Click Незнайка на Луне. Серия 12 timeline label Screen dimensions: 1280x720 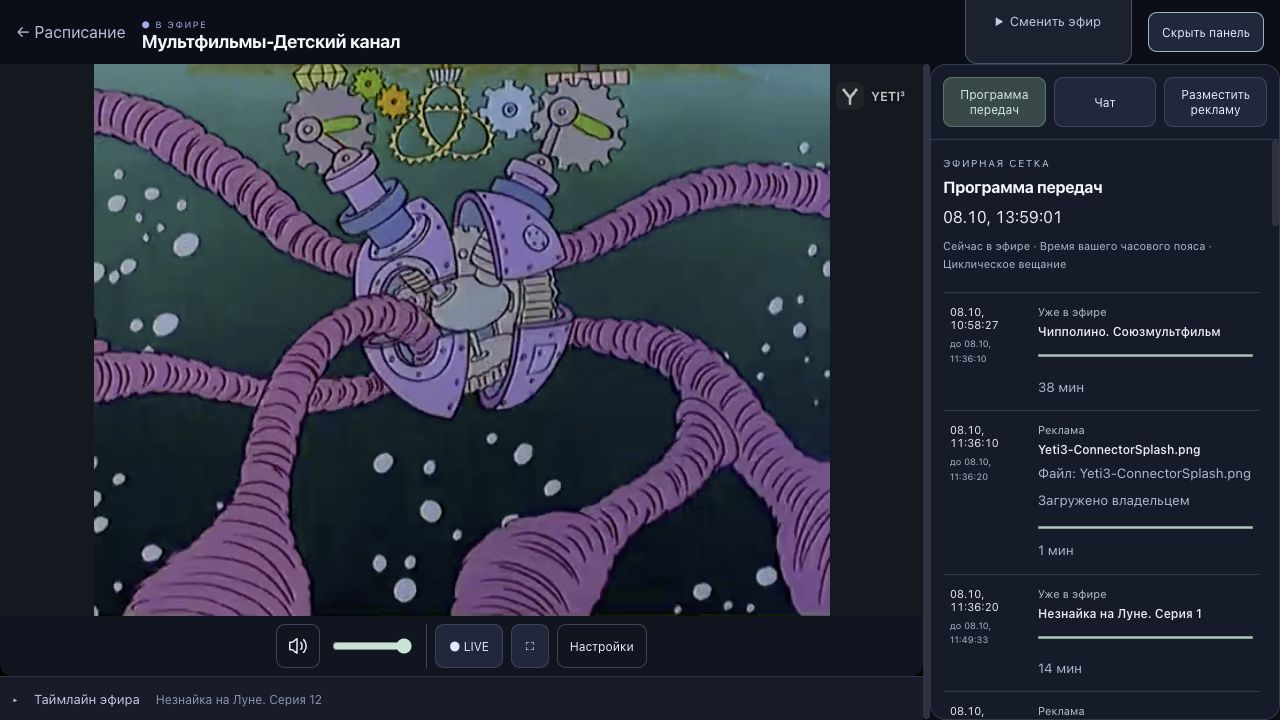click(239, 700)
